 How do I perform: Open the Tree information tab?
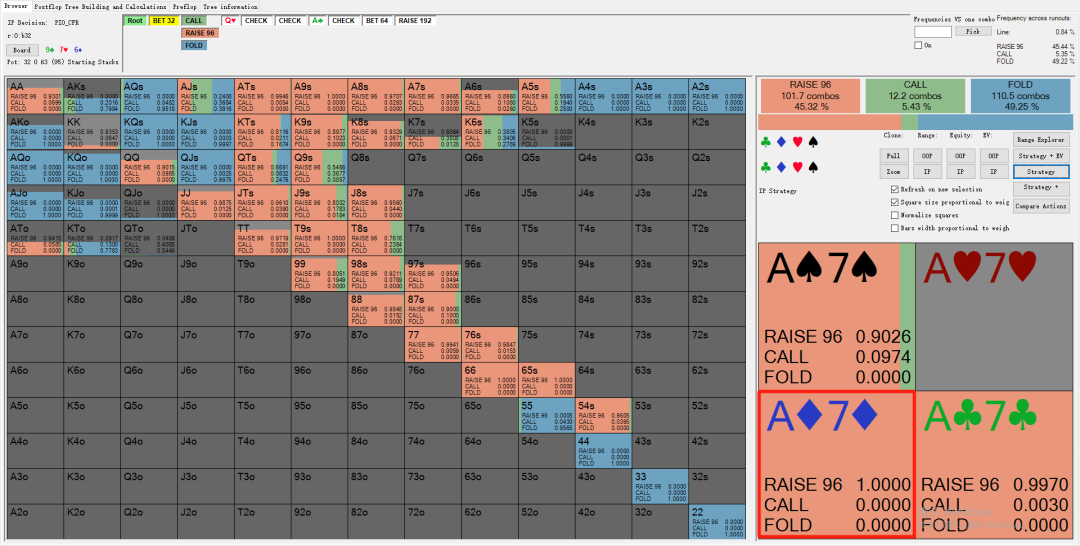click(x=230, y=6)
